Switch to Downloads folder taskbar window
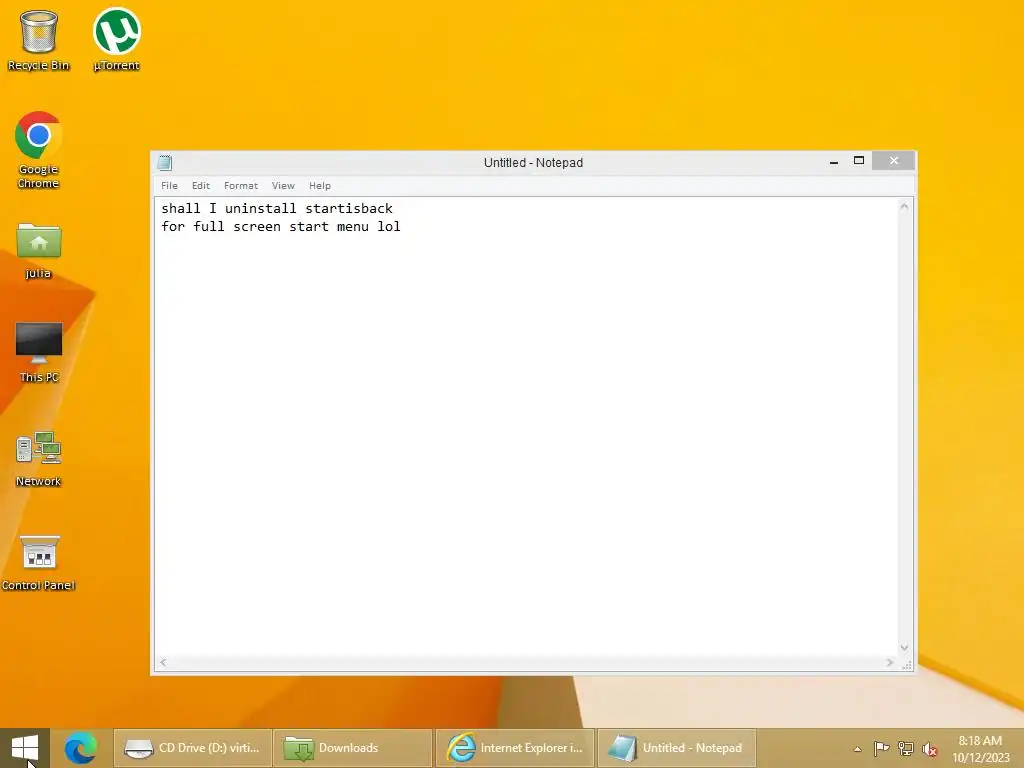 click(353, 748)
